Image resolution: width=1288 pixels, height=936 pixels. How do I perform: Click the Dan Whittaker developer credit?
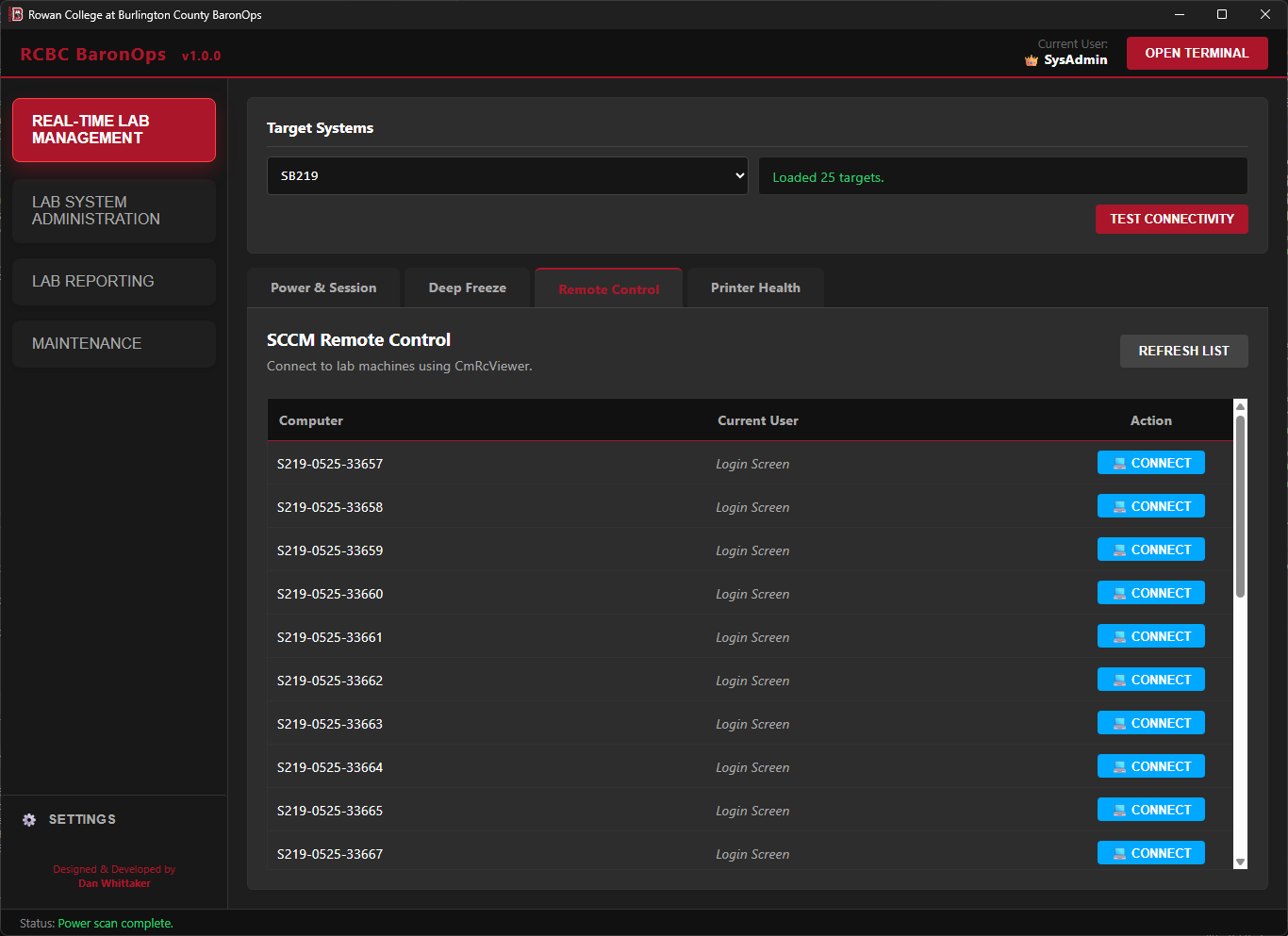click(x=114, y=883)
